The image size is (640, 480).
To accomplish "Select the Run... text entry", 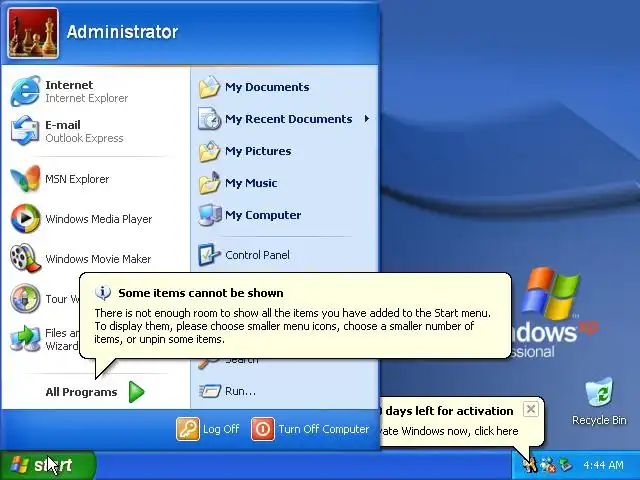I will coord(240,391).
